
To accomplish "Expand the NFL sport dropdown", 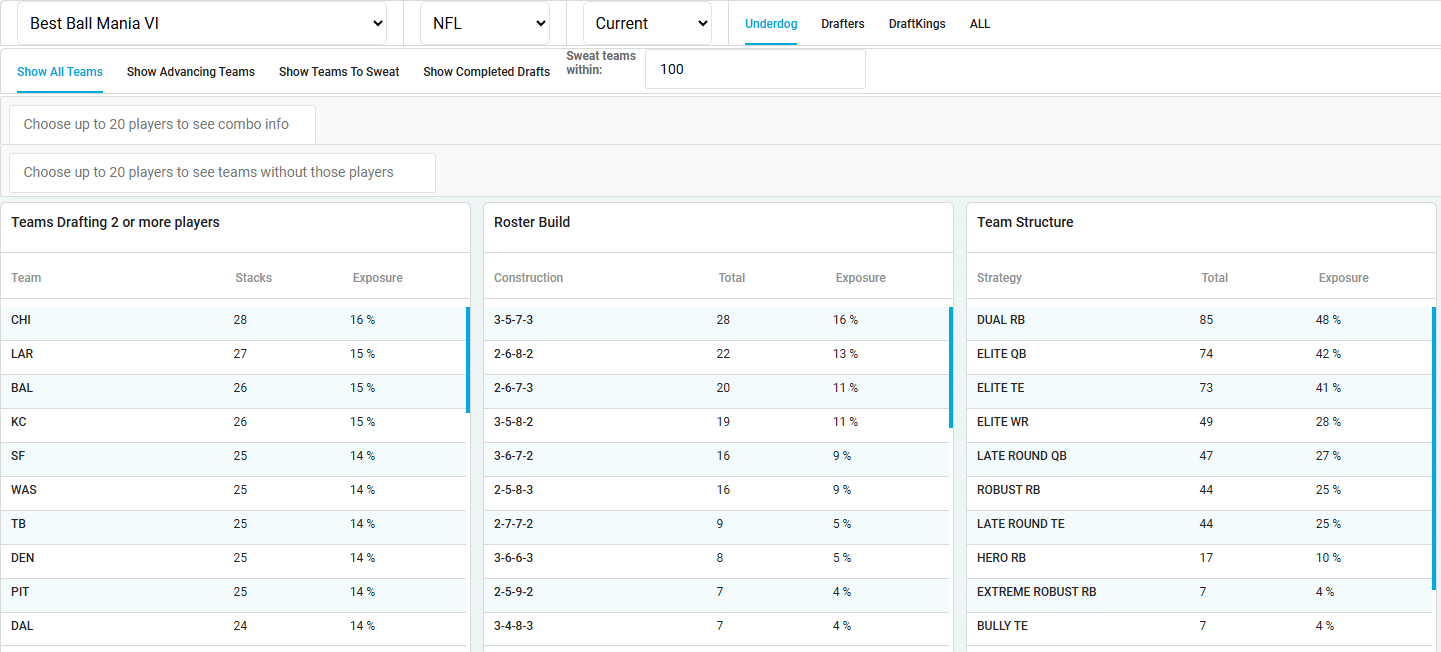I will pyautogui.click(x=484, y=23).
